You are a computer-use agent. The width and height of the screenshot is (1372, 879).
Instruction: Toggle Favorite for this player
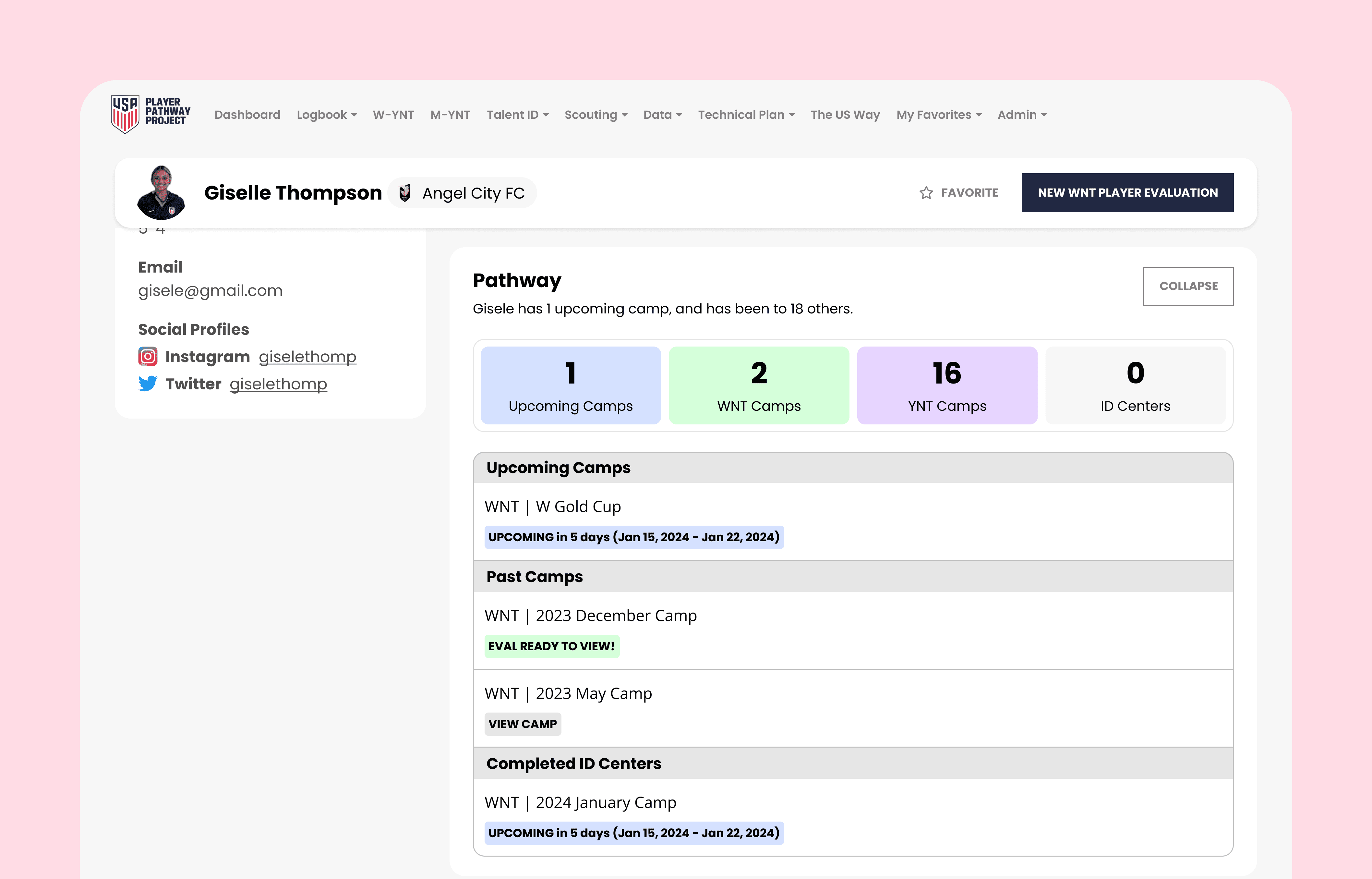pyautogui.click(x=969, y=193)
